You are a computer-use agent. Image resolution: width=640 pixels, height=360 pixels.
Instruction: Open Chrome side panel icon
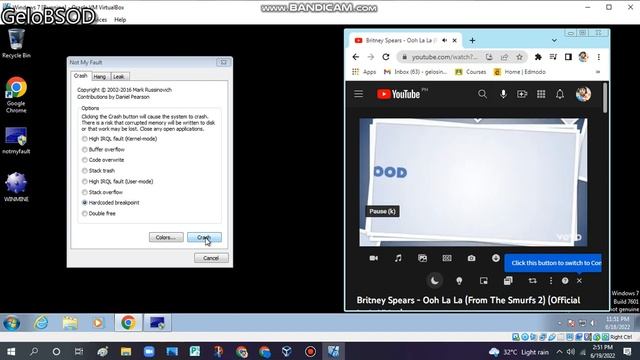[x=568, y=57]
